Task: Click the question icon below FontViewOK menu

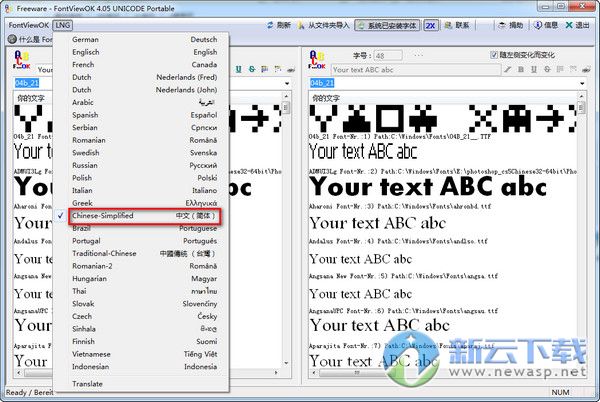Action: (12, 39)
